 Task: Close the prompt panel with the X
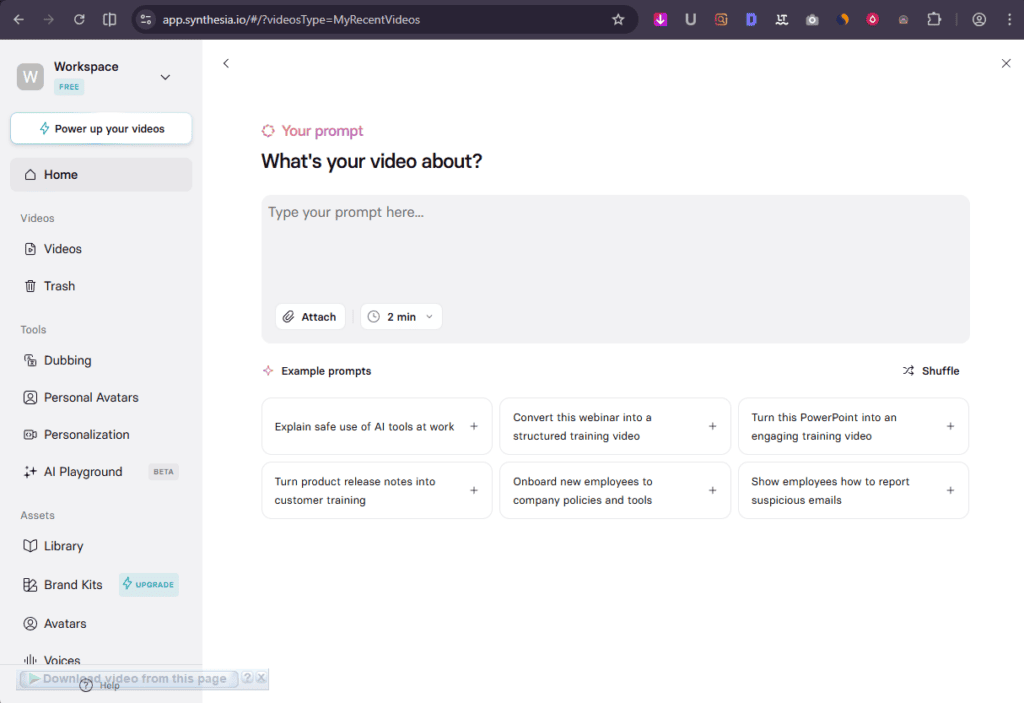[x=1006, y=63]
